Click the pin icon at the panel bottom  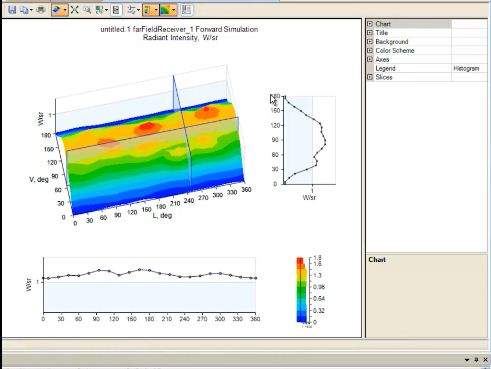pos(476,360)
